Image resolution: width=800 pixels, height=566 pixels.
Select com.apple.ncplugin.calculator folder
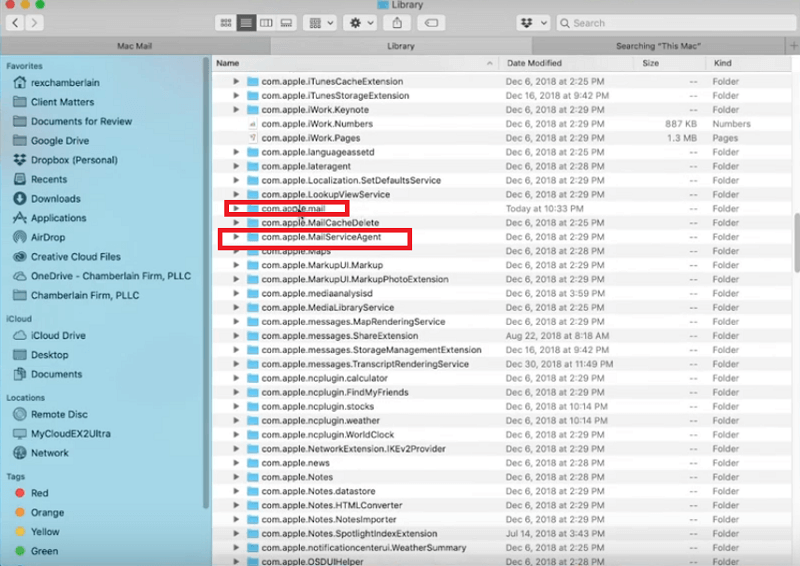502,378
